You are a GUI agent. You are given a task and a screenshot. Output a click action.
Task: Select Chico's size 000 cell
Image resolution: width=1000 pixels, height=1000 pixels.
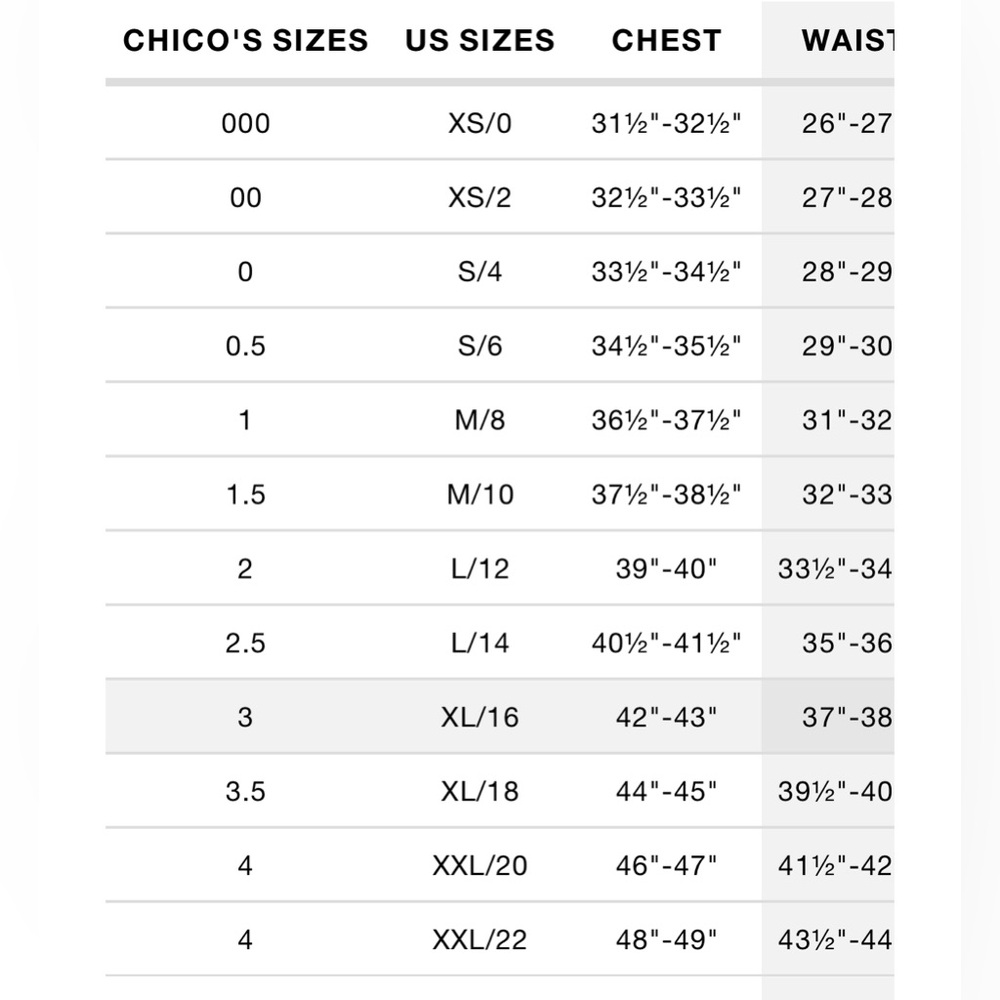246,123
